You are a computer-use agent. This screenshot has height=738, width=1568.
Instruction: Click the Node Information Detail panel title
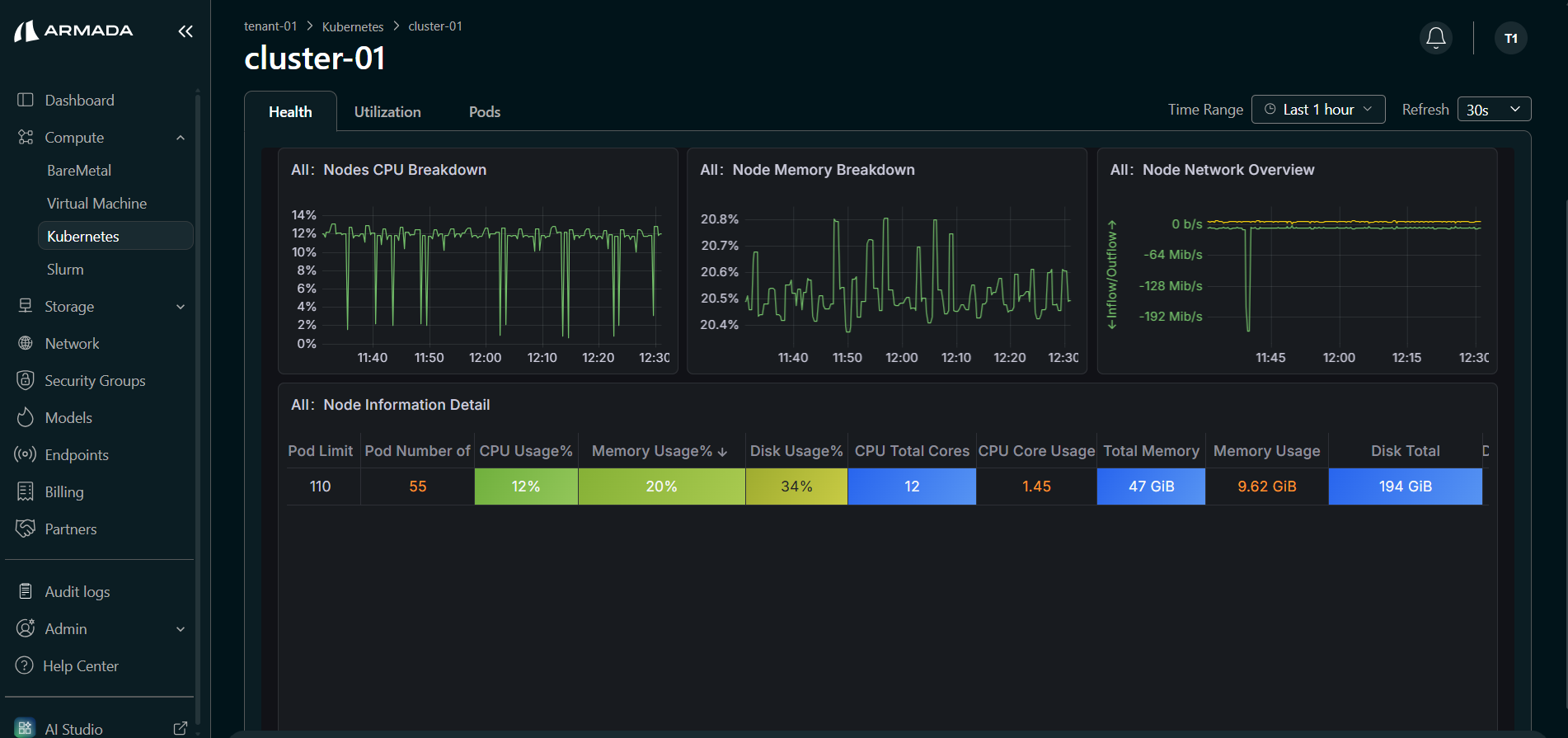pyautogui.click(x=390, y=405)
